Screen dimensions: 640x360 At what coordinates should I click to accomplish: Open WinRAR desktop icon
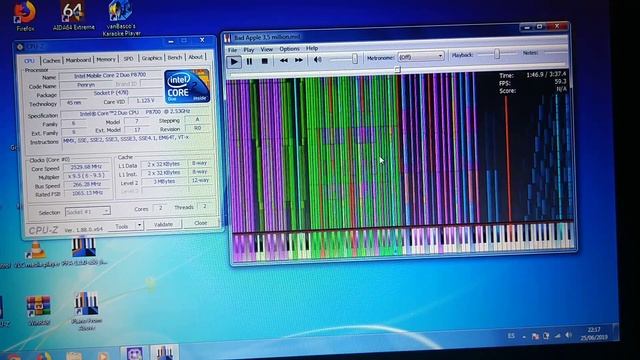coord(38,311)
